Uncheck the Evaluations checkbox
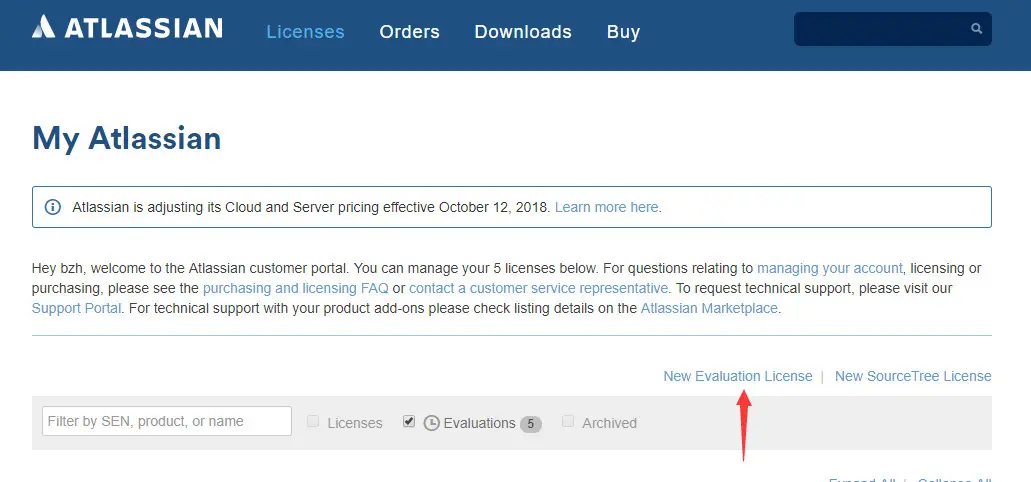The width and height of the screenshot is (1031, 482). (409, 422)
